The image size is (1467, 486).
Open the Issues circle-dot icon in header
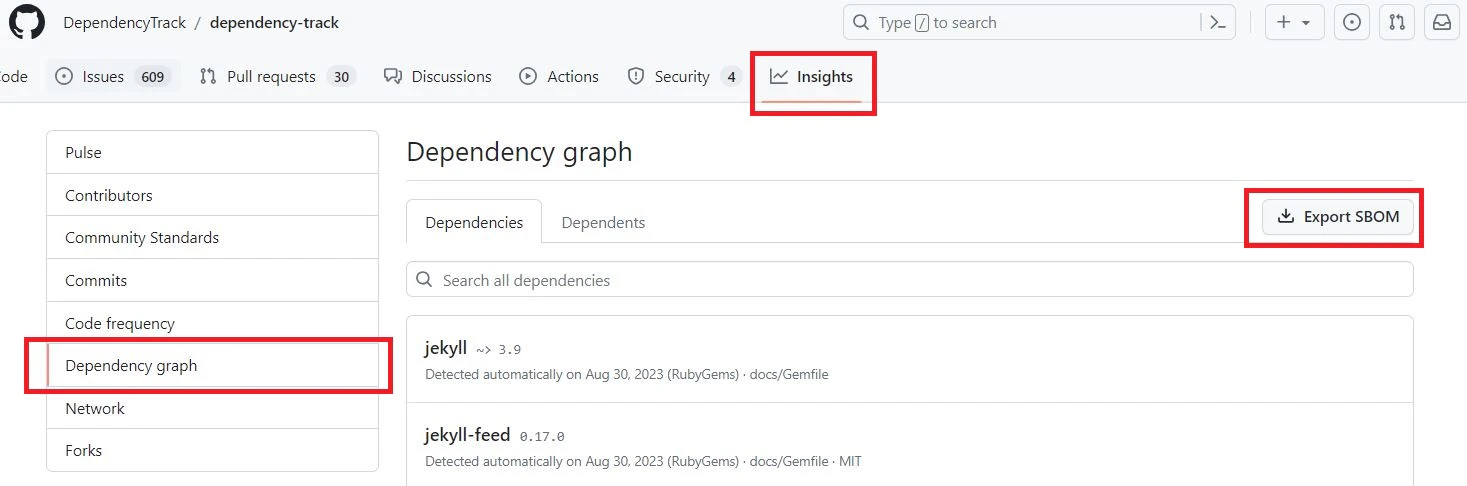(1352, 22)
